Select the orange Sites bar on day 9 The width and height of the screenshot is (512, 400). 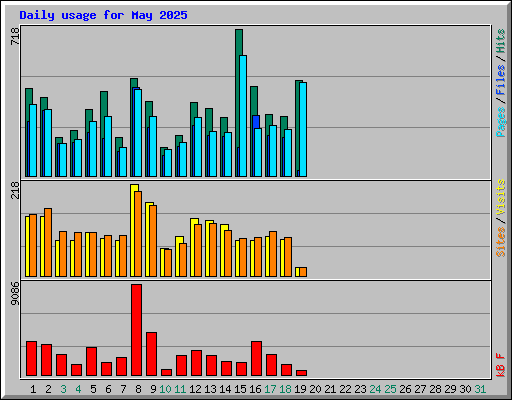[153, 241]
